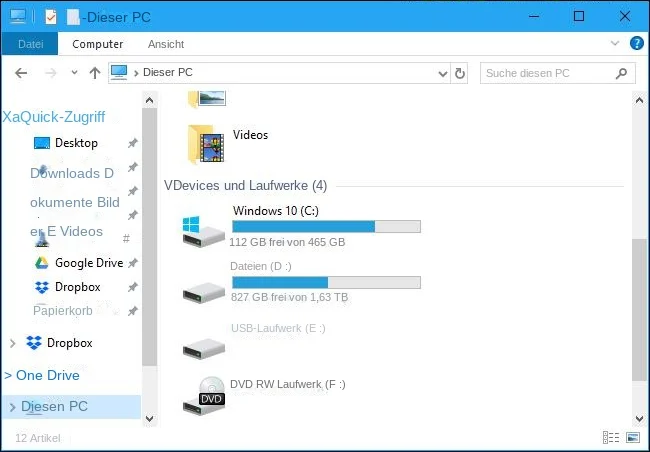The image size is (650, 452).
Task: Click the title bar PC system icon
Action: (x=18, y=17)
